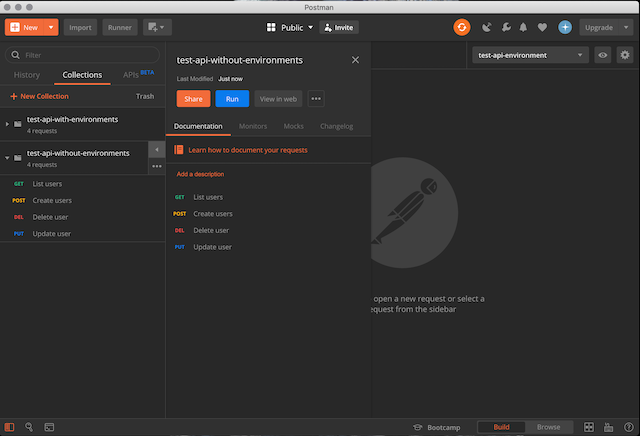Open the Find and Replace icon
Image resolution: width=640 pixels, height=436 pixels.
[29, 427]
